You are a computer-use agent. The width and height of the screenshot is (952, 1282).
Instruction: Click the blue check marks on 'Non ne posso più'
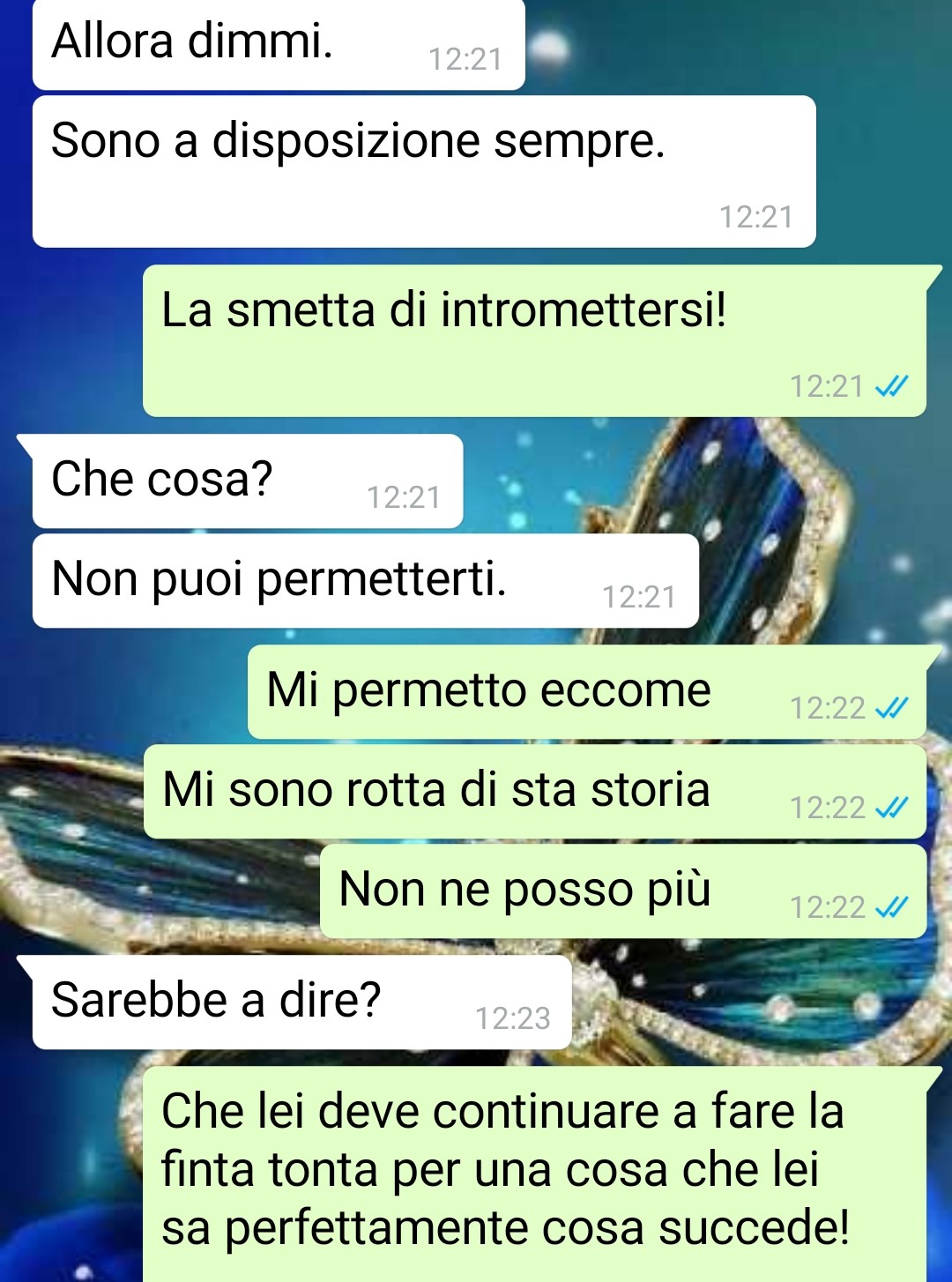point(891,907)
